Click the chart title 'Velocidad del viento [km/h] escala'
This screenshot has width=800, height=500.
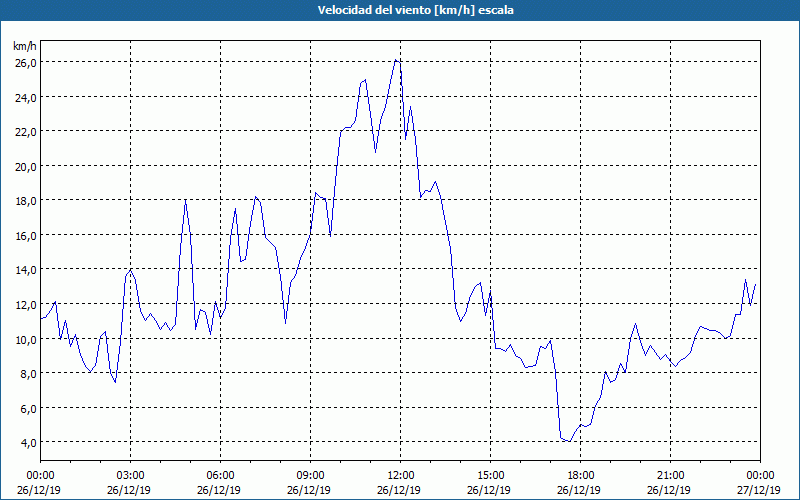pyautogui.click(x=415, y=10)
